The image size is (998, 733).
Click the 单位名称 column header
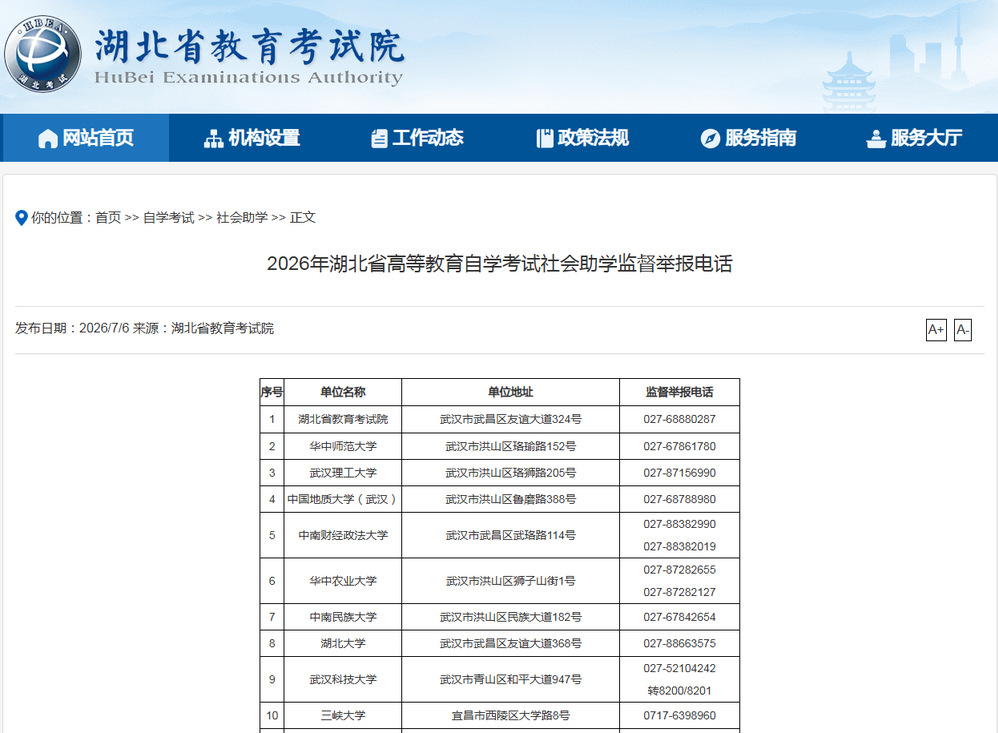(343, 392)
